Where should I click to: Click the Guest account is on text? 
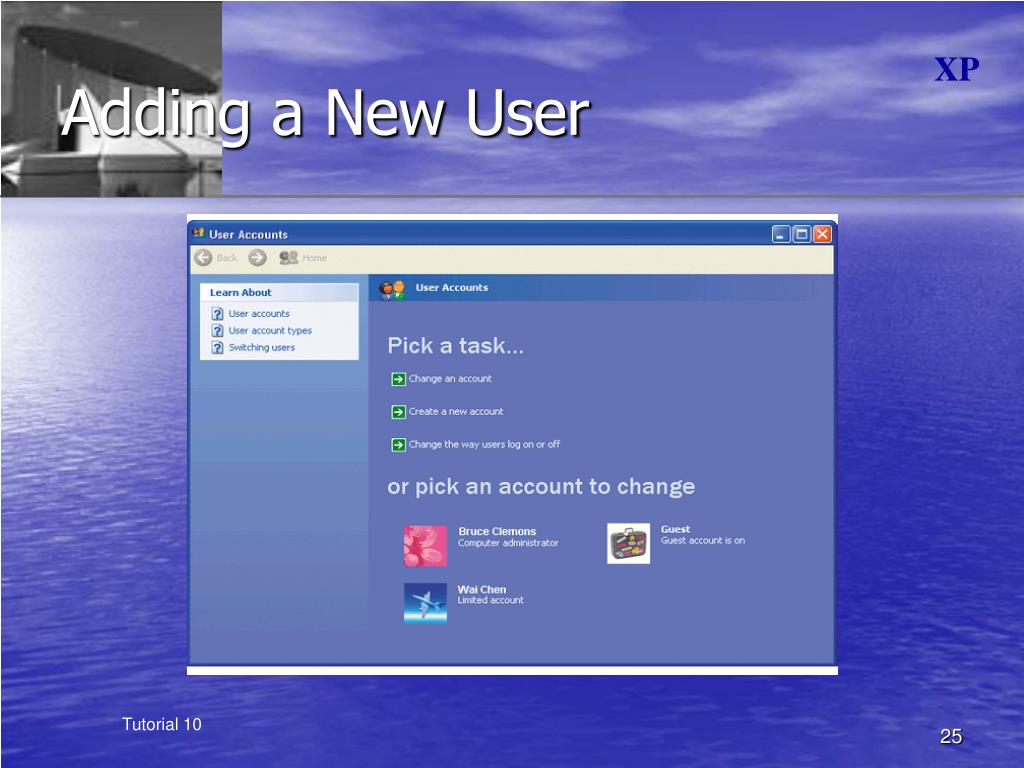(703, 541)
